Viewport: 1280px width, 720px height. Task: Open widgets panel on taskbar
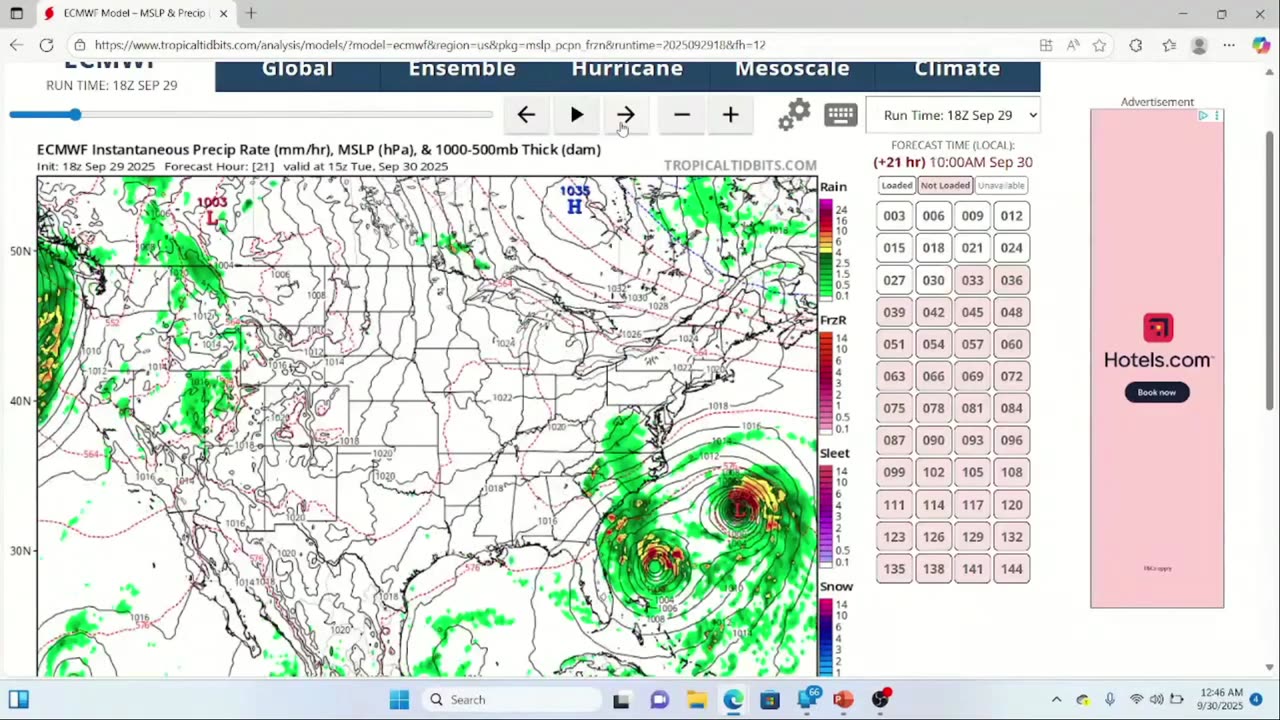pyautogui.click(x=18, y=700)
